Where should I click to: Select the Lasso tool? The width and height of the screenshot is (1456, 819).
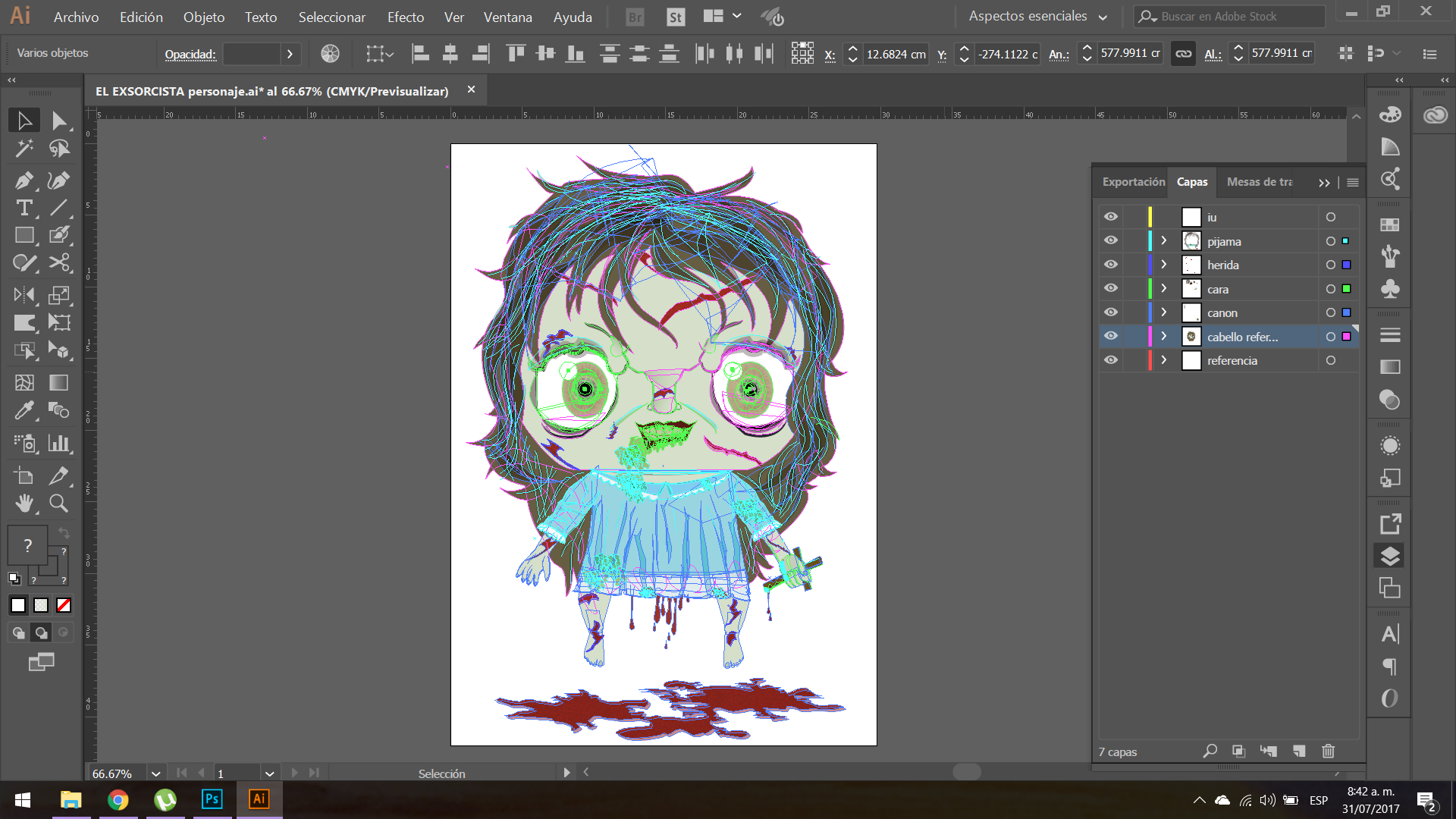[x=59, y=149]
